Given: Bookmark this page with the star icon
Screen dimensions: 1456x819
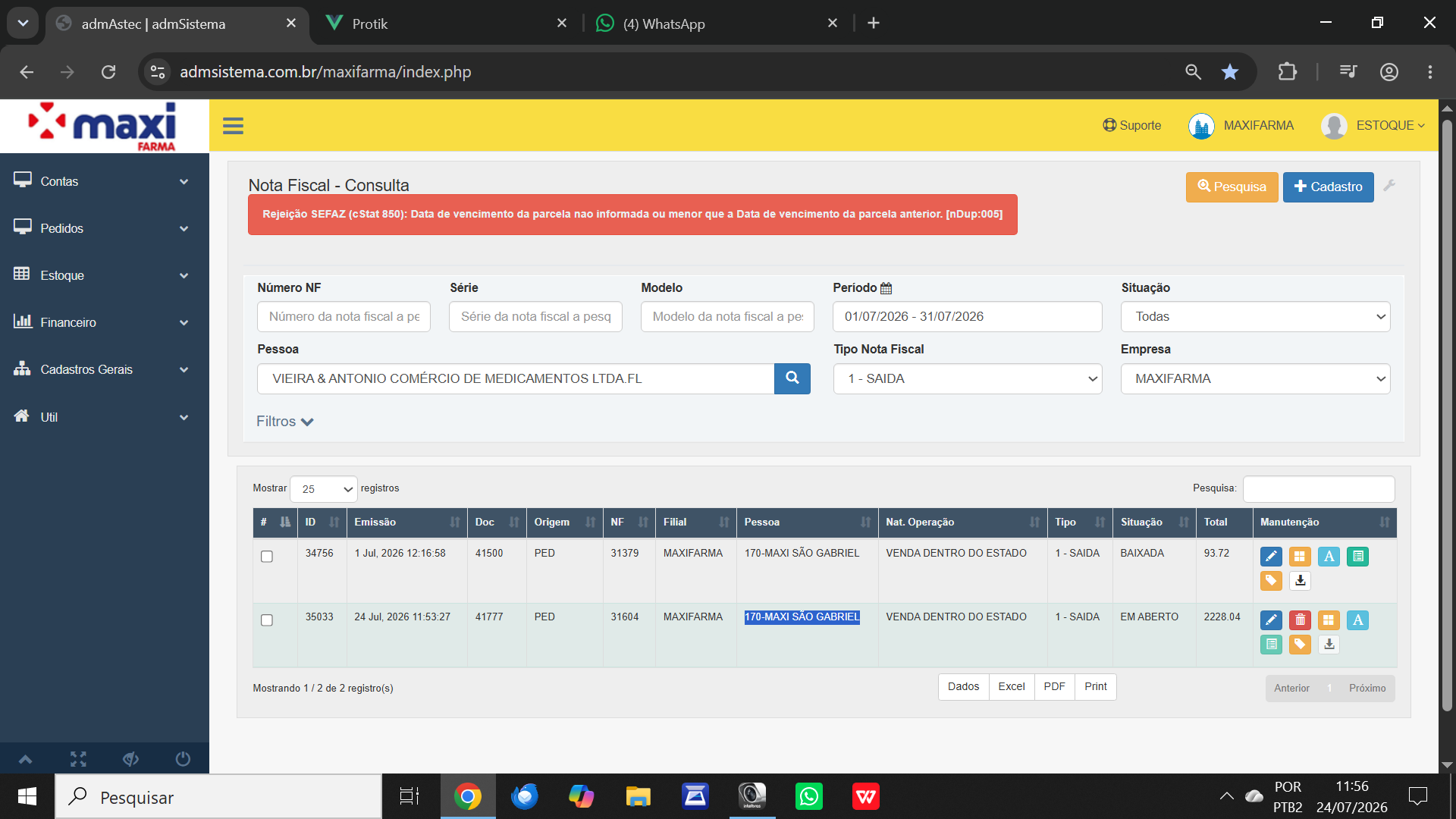Looking at the screenshot, I should pos(1229,72).
